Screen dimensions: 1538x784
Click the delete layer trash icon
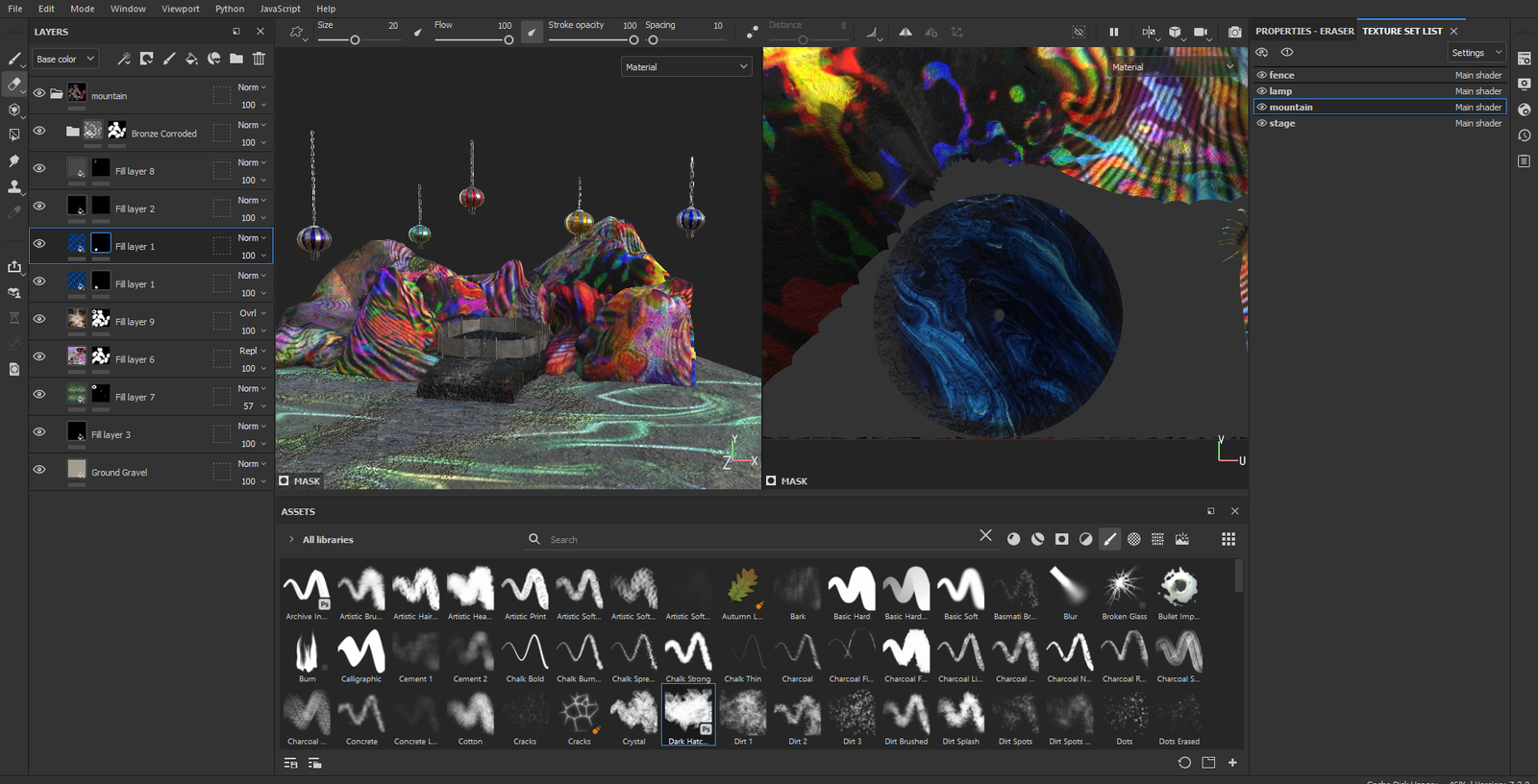pyautogui.click(x=259, y=59)
